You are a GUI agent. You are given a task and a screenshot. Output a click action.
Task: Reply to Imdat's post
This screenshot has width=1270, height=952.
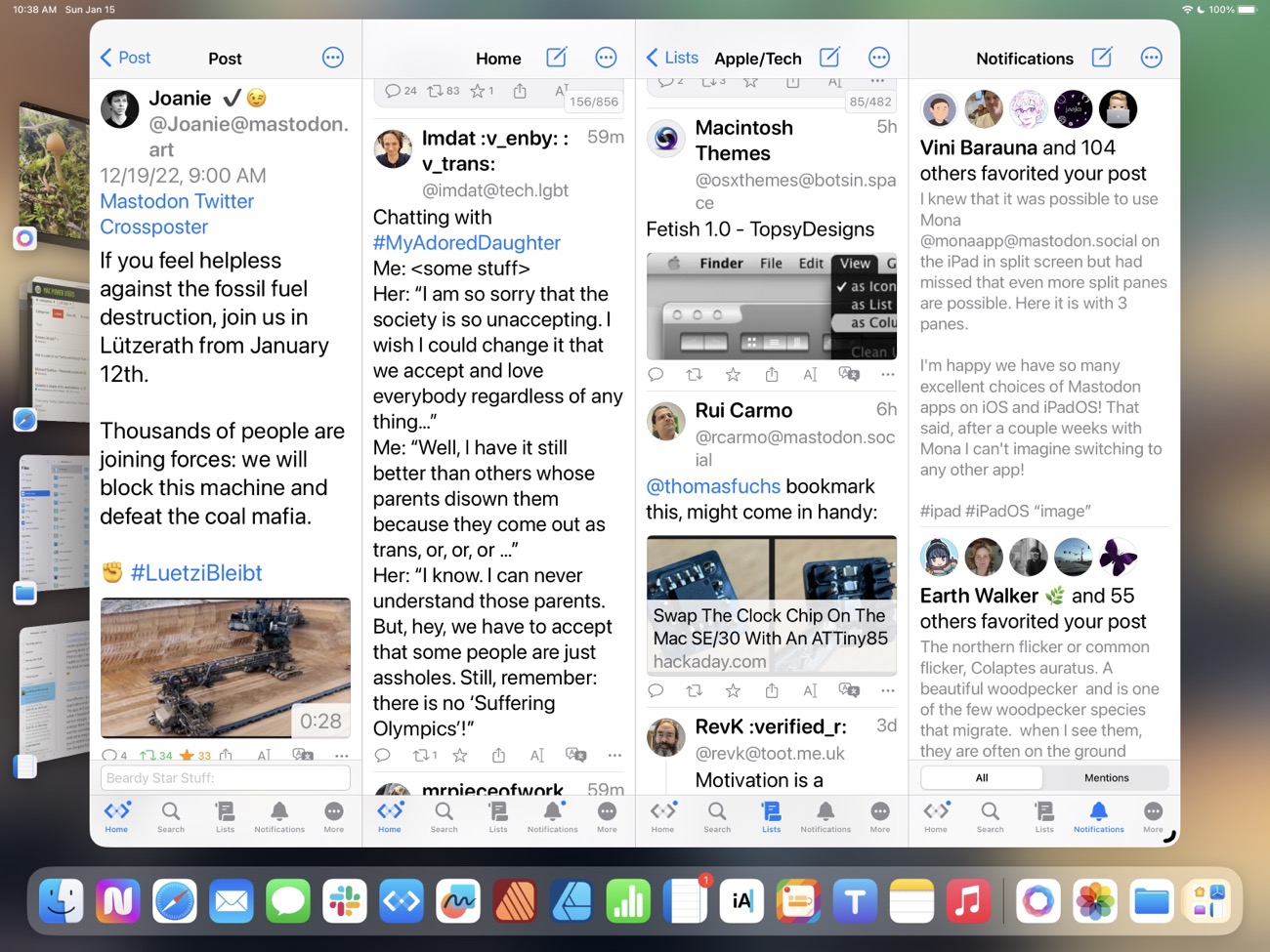pyautogui.click(x=383, y=755)
